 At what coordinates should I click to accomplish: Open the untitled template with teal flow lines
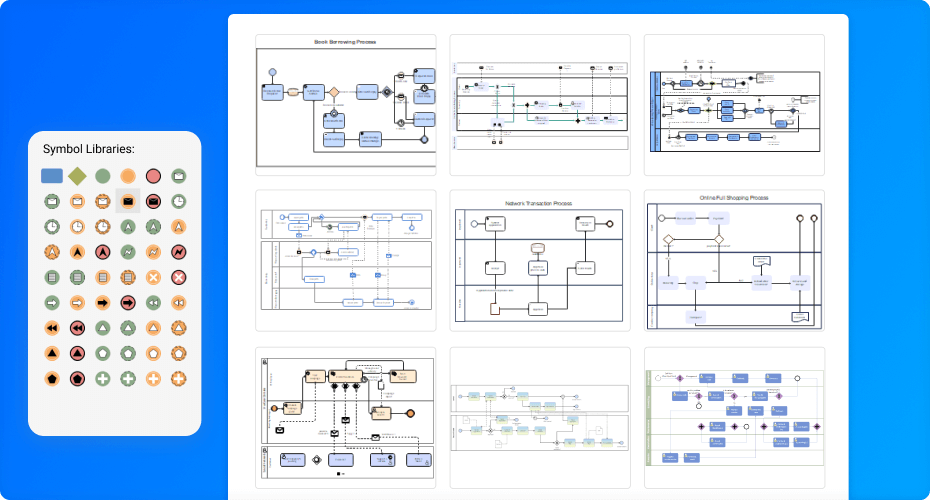(x=540, y=105)
